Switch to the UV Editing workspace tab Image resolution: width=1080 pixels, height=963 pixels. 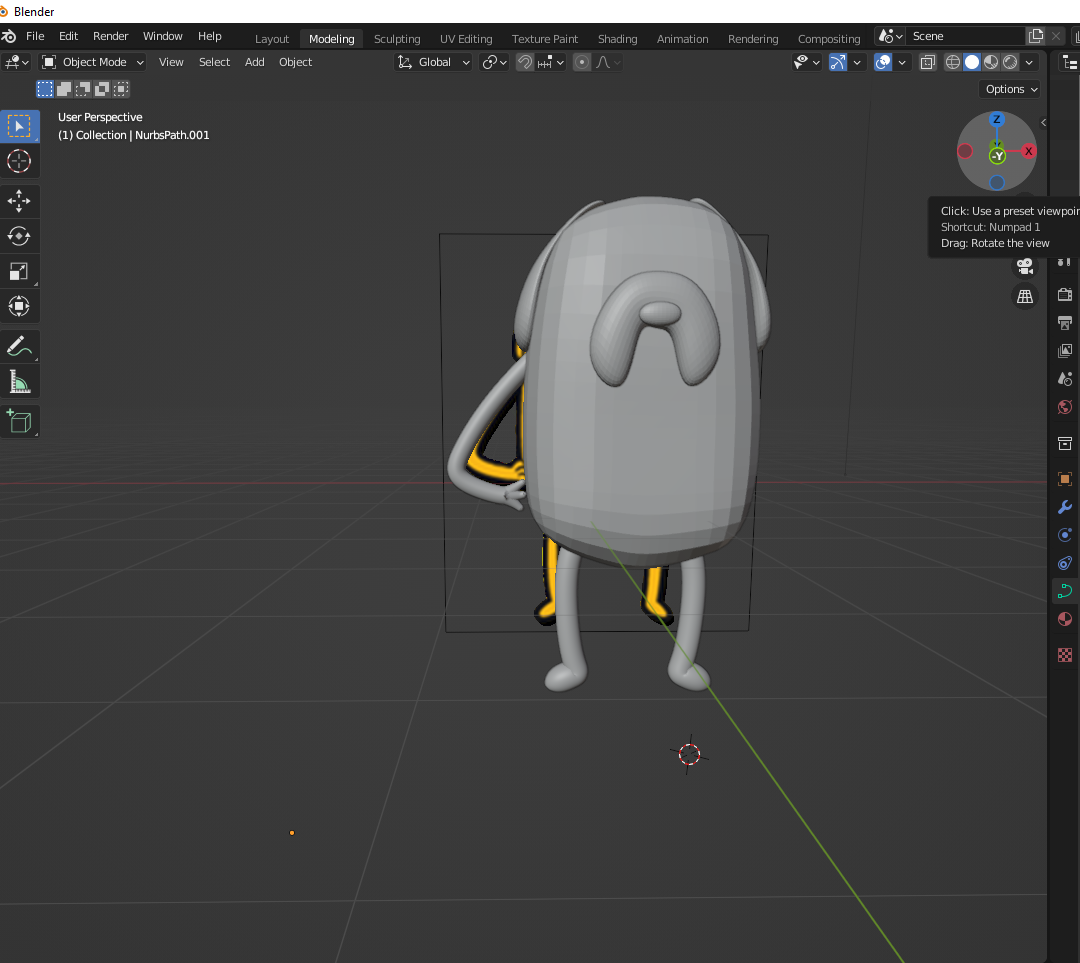tap(466, 39)
